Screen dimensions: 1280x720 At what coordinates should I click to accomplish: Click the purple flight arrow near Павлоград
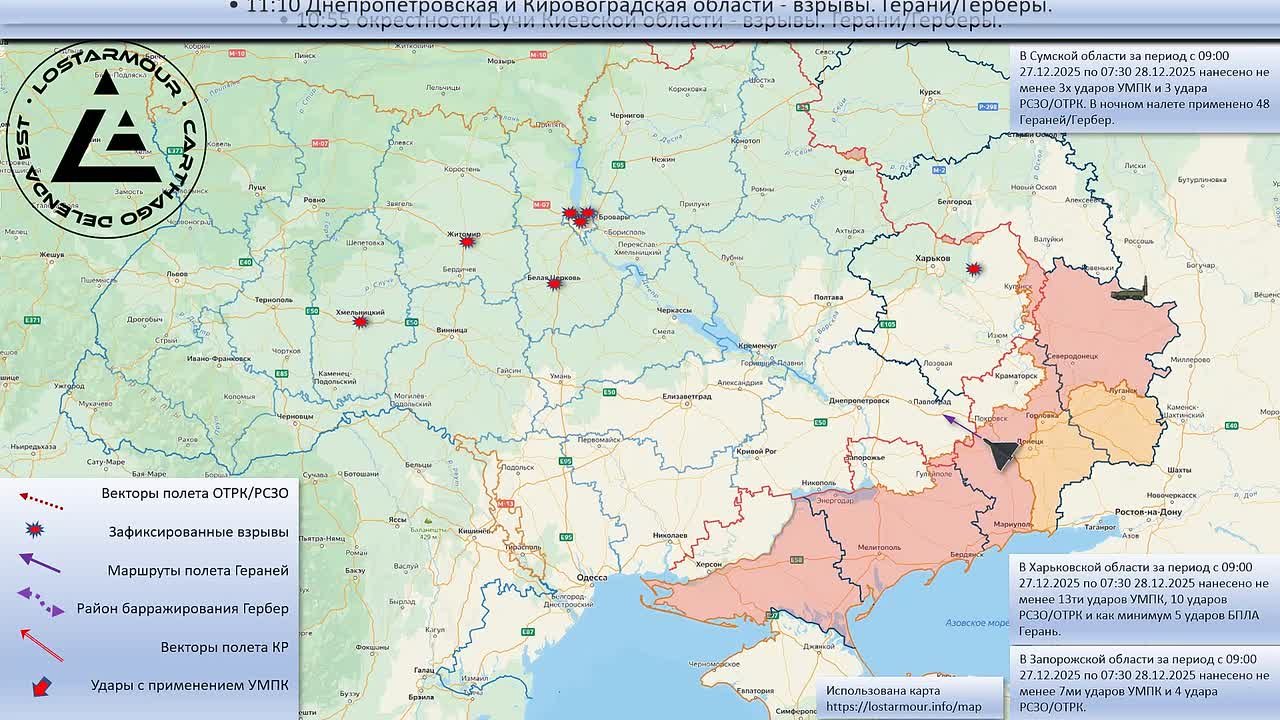[x=960, y=425]
